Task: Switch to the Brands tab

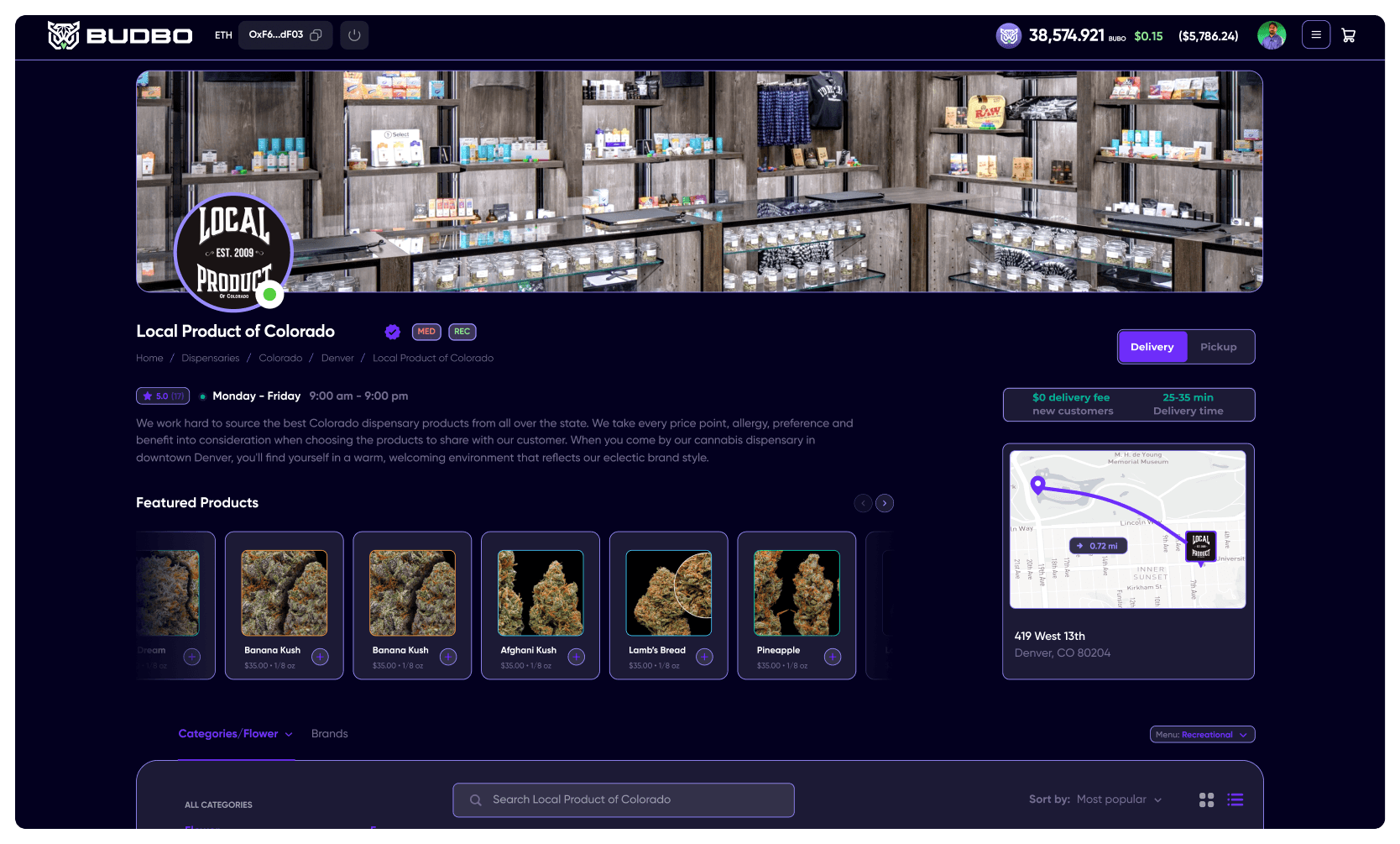Action: pyautogui.click(x=329, y=734)
